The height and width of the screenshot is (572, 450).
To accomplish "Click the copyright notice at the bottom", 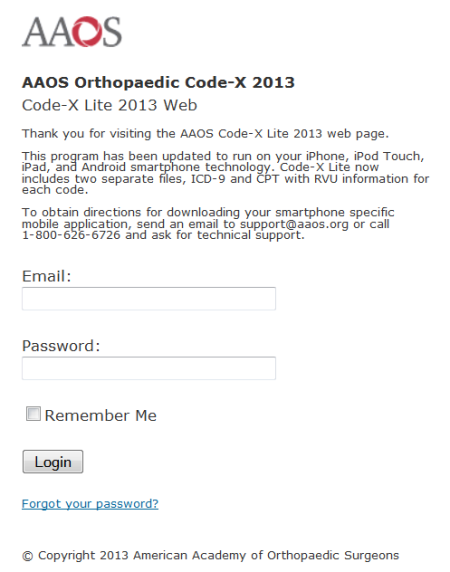I will [210, 555].
